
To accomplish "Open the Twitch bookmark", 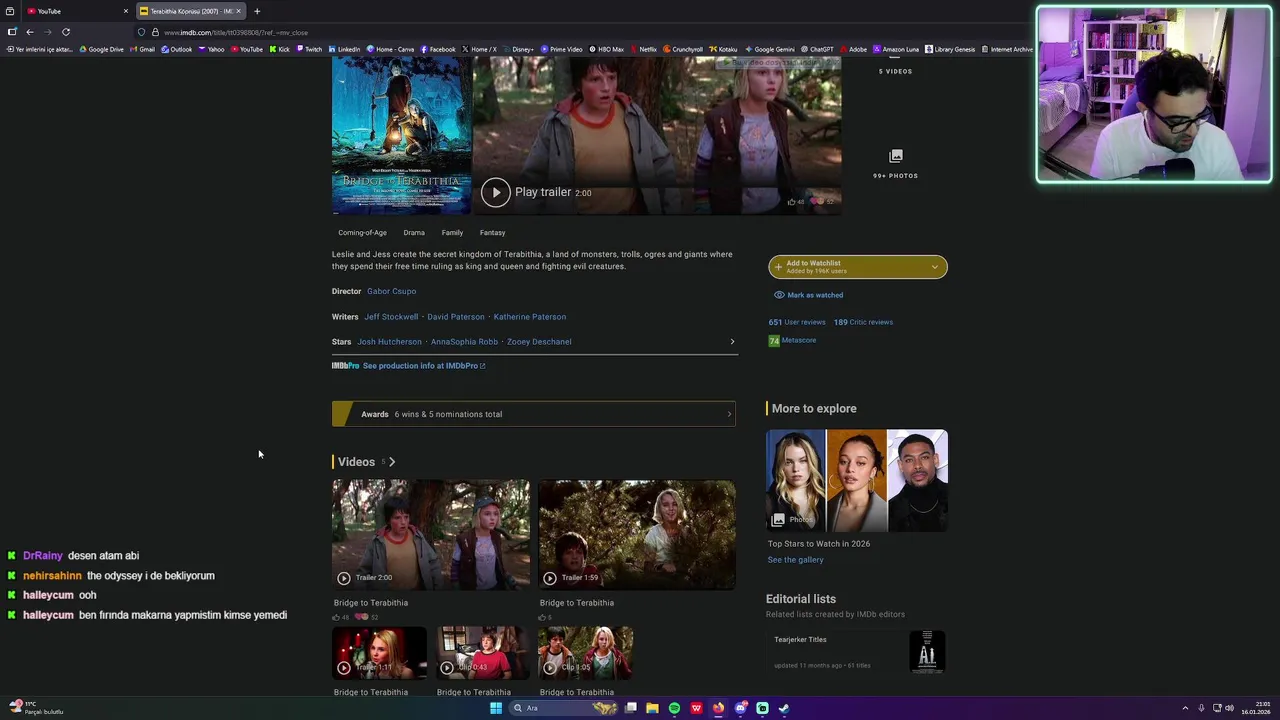I will tap(308, 49).
